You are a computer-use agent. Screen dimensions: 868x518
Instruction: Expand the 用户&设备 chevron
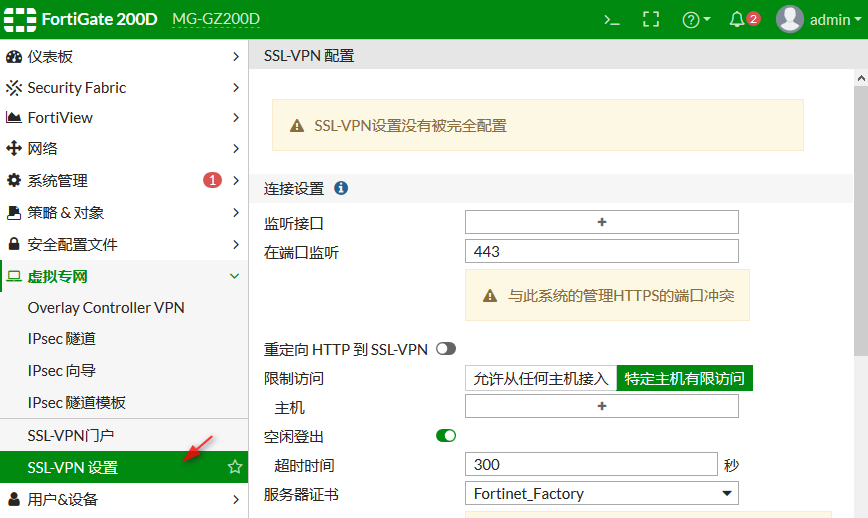236,499
